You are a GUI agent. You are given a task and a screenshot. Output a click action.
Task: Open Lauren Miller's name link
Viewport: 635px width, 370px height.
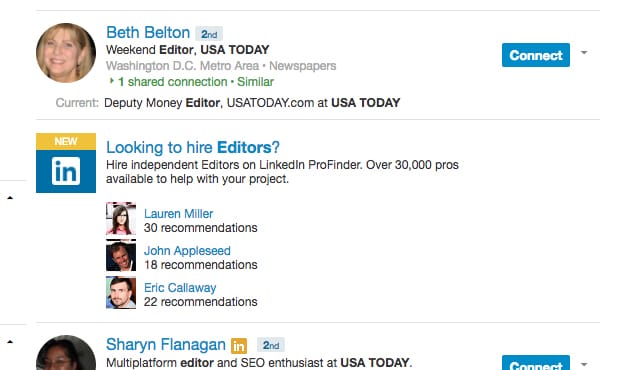coord(178,214)
